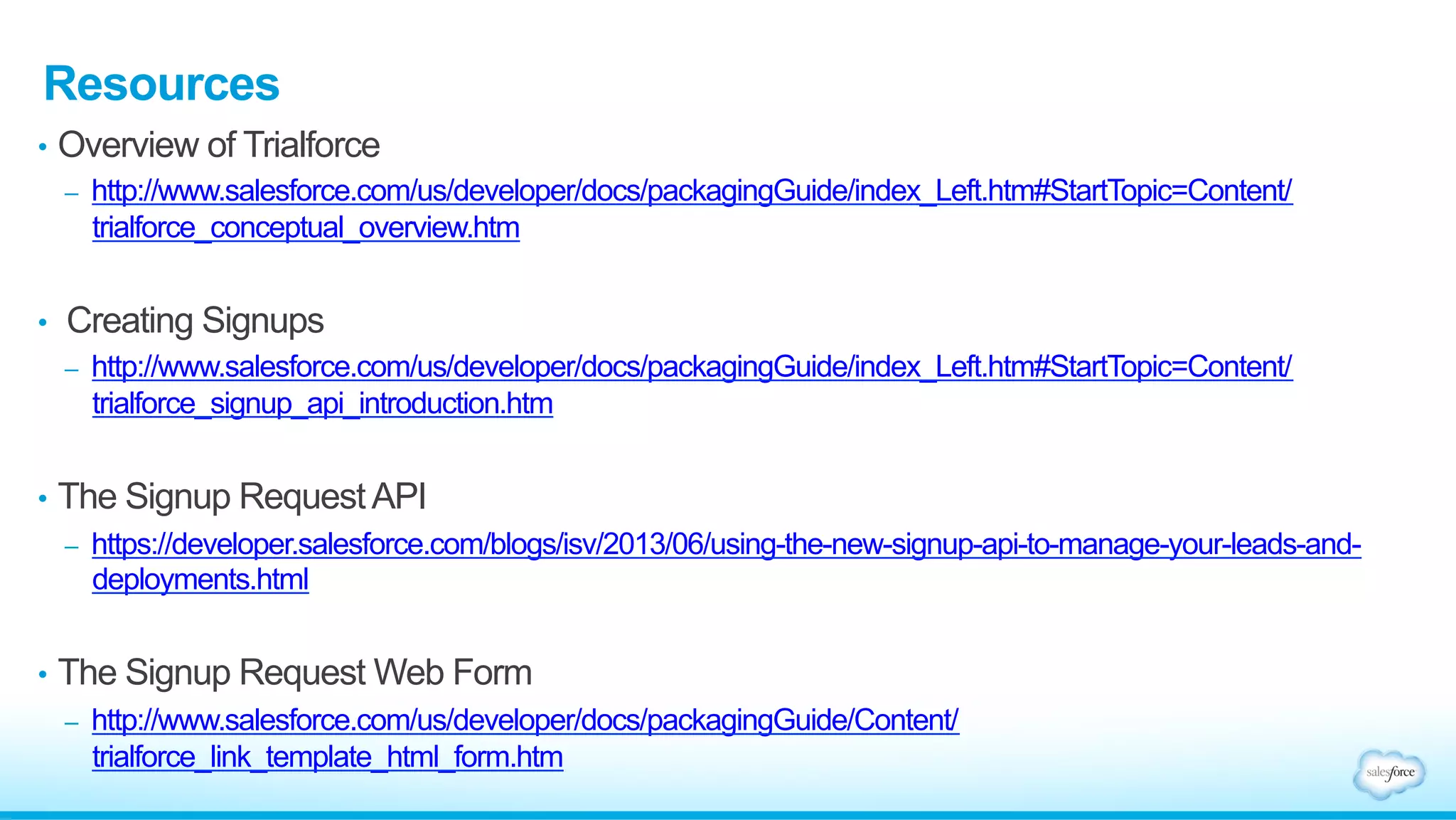Select the Resources slide title
The image size is (1456, 820).
coord(161,84)
